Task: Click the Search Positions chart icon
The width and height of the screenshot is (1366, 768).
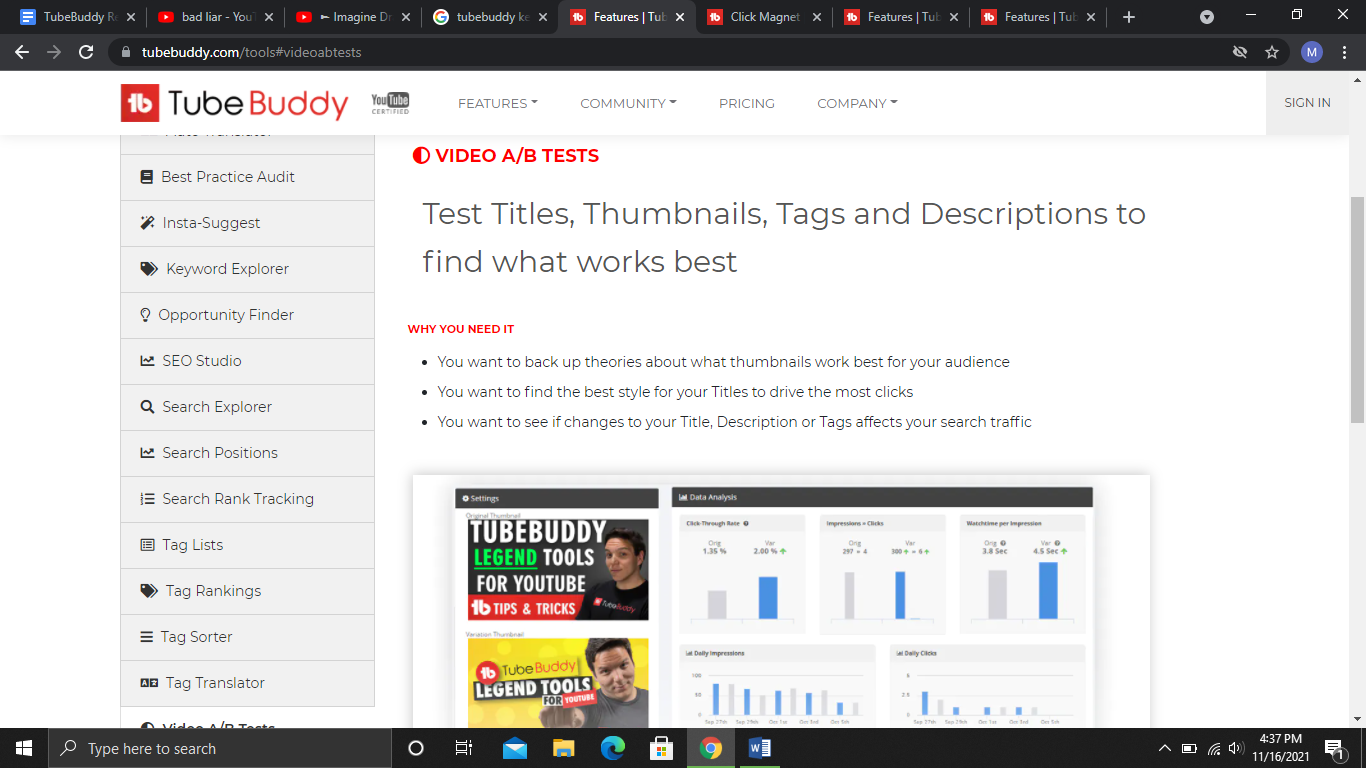Action: [147, 453]
